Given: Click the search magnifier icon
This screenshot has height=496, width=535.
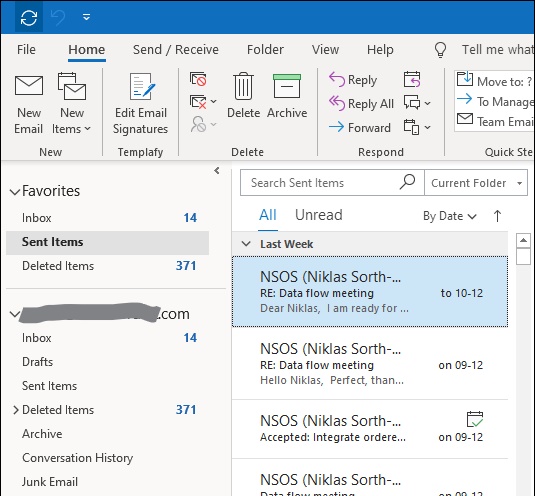Looking at the screenshot, I should pos(407,182).
